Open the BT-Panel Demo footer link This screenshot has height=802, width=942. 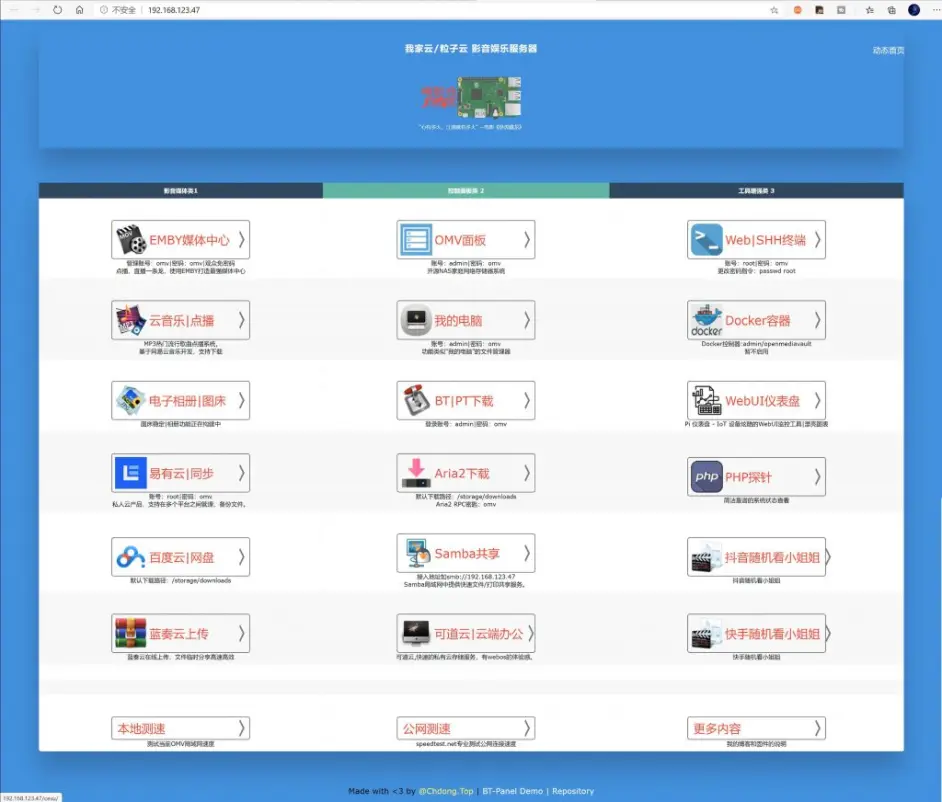coord(512,791)
